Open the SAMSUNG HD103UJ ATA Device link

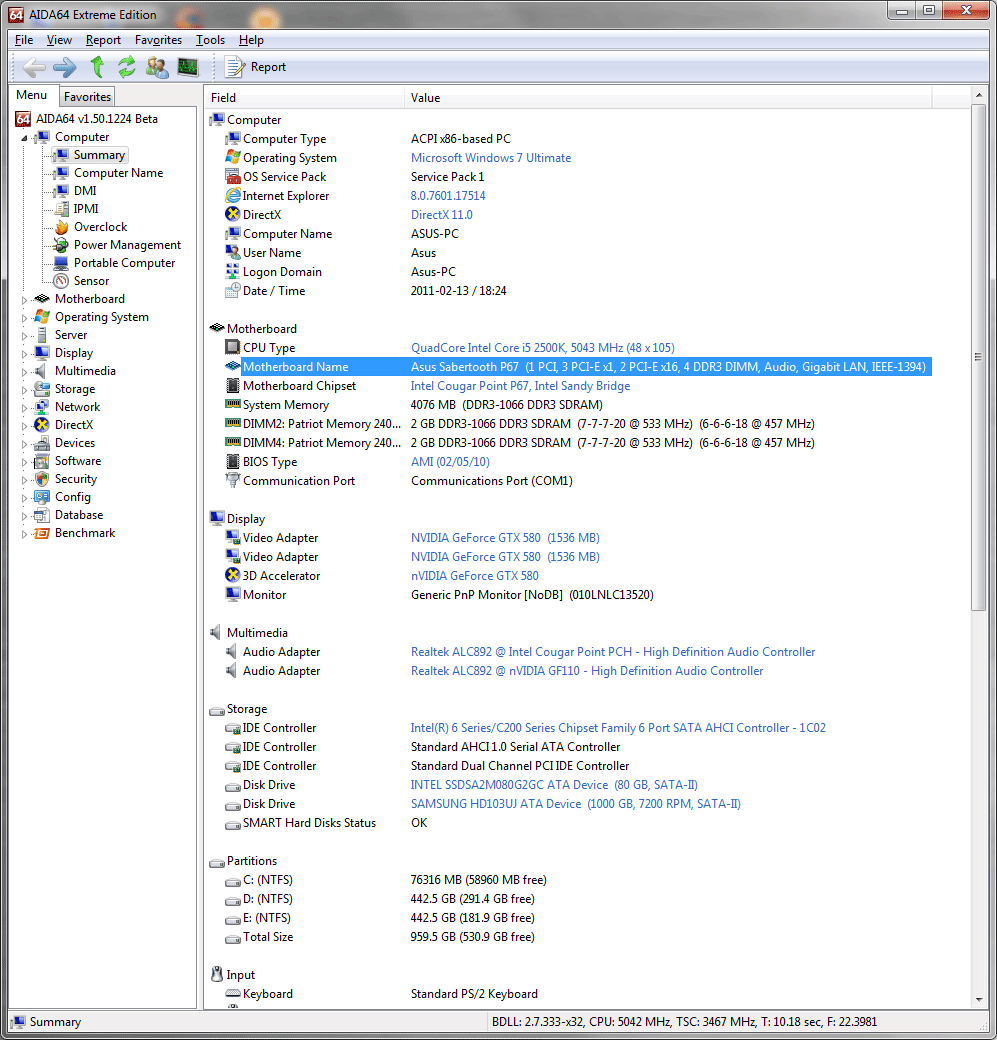pos(576,804)
